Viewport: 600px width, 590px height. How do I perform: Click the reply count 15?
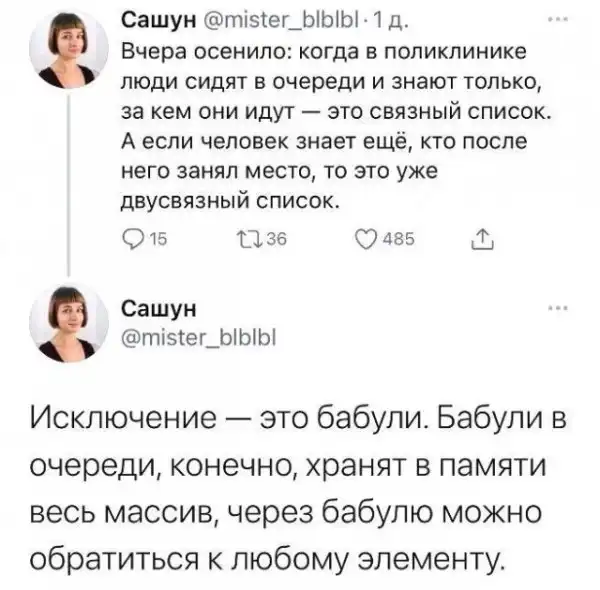coord(144,241)
